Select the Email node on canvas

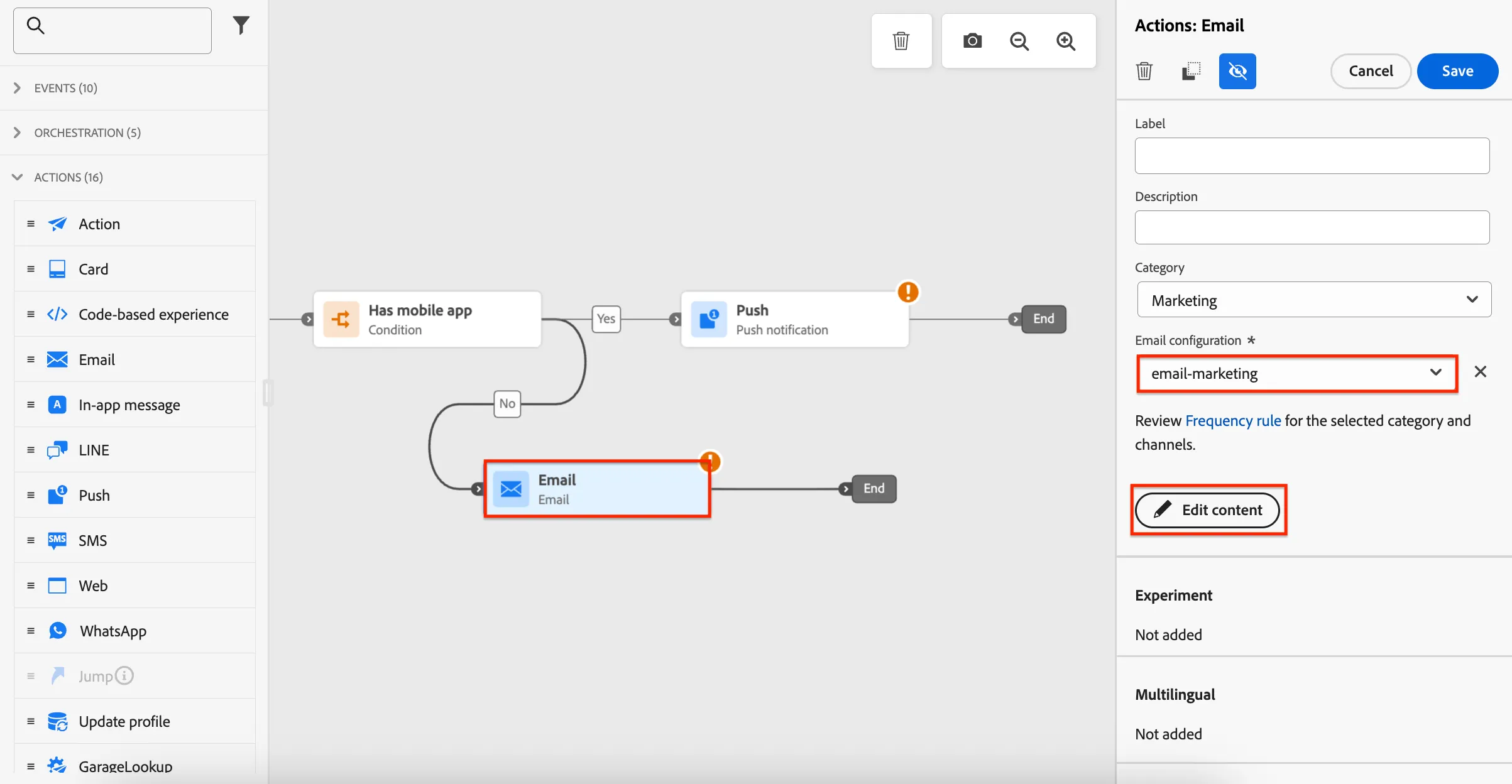tap(597, 489)
